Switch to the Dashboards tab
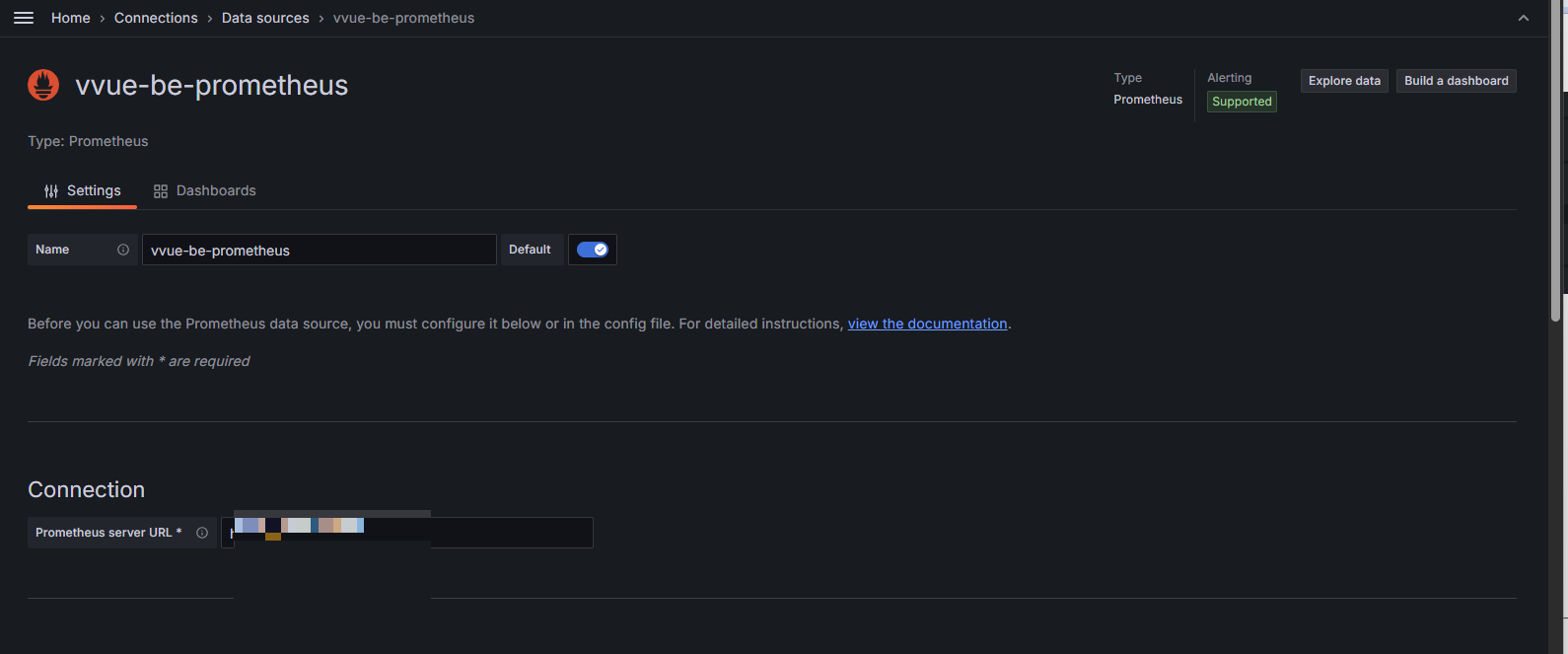 tap(205, 190)
